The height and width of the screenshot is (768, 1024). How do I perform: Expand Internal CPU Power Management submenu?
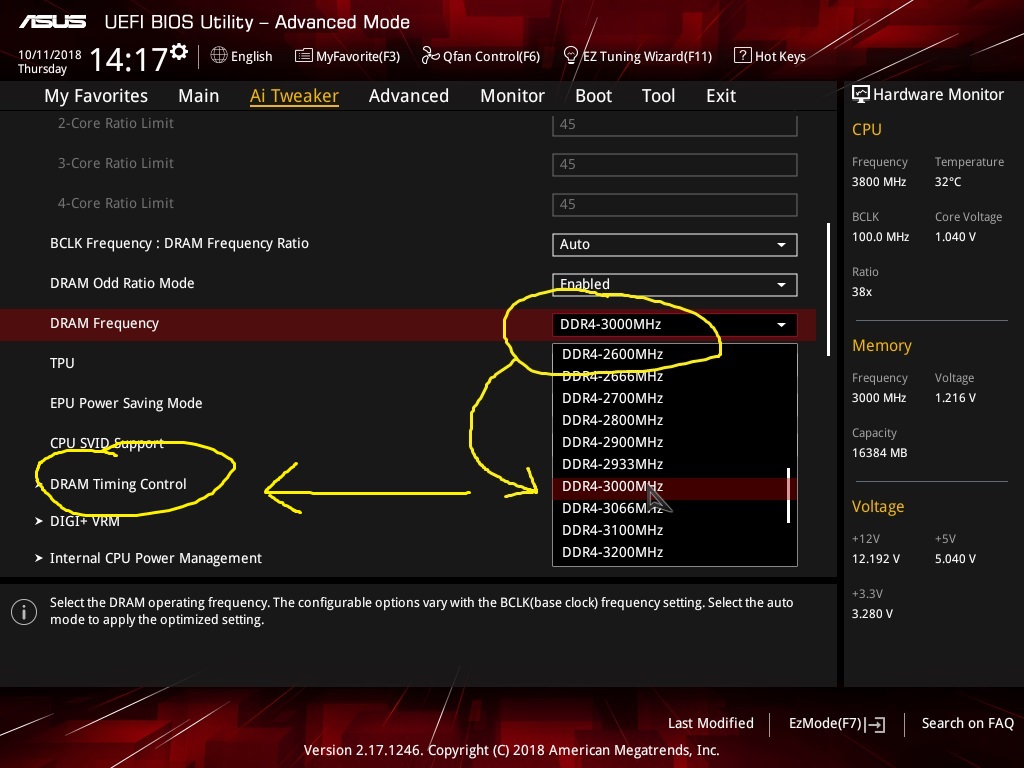(x=155, y=558)
